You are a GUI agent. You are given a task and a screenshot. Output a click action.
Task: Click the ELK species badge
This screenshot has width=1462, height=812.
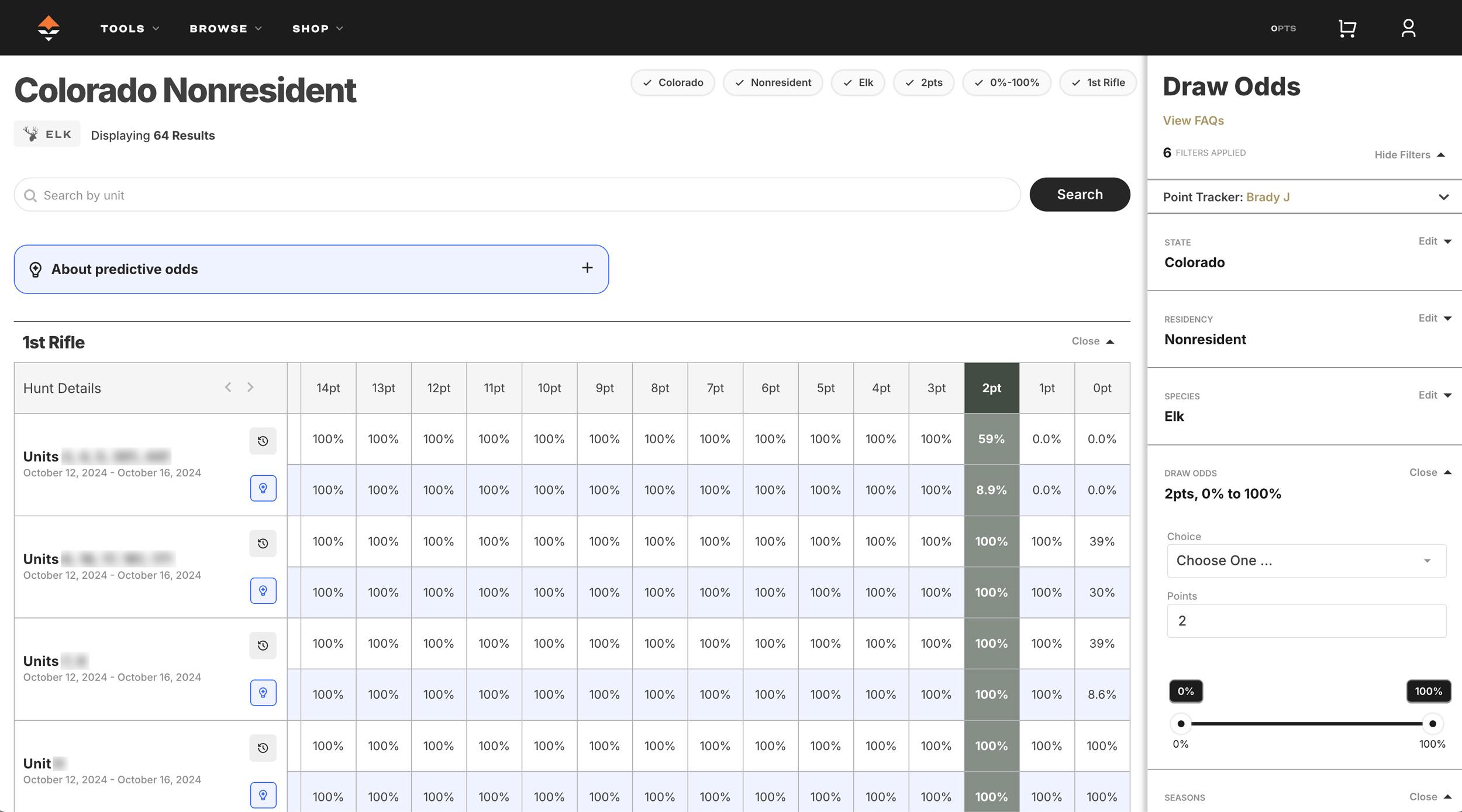point(47,133)
